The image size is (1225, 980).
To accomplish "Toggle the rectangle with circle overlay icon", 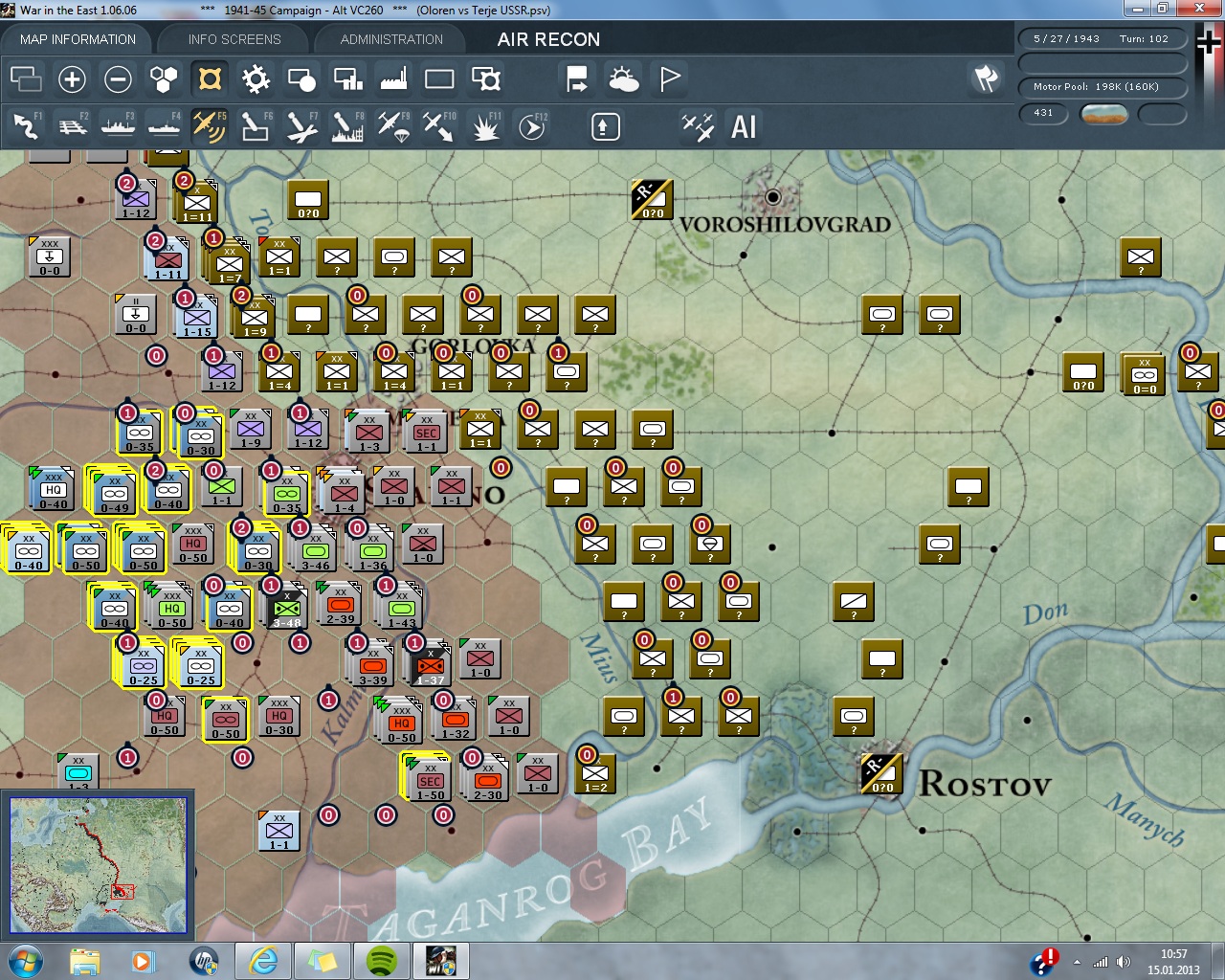I will pyautogui.click(x=301, y=78).
